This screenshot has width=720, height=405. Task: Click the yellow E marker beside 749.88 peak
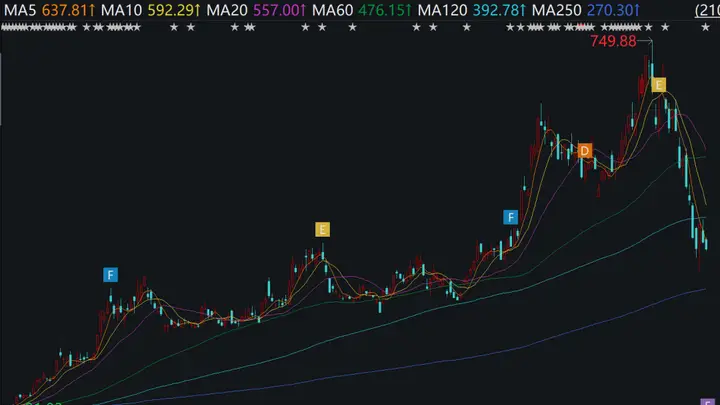[659, 84]
